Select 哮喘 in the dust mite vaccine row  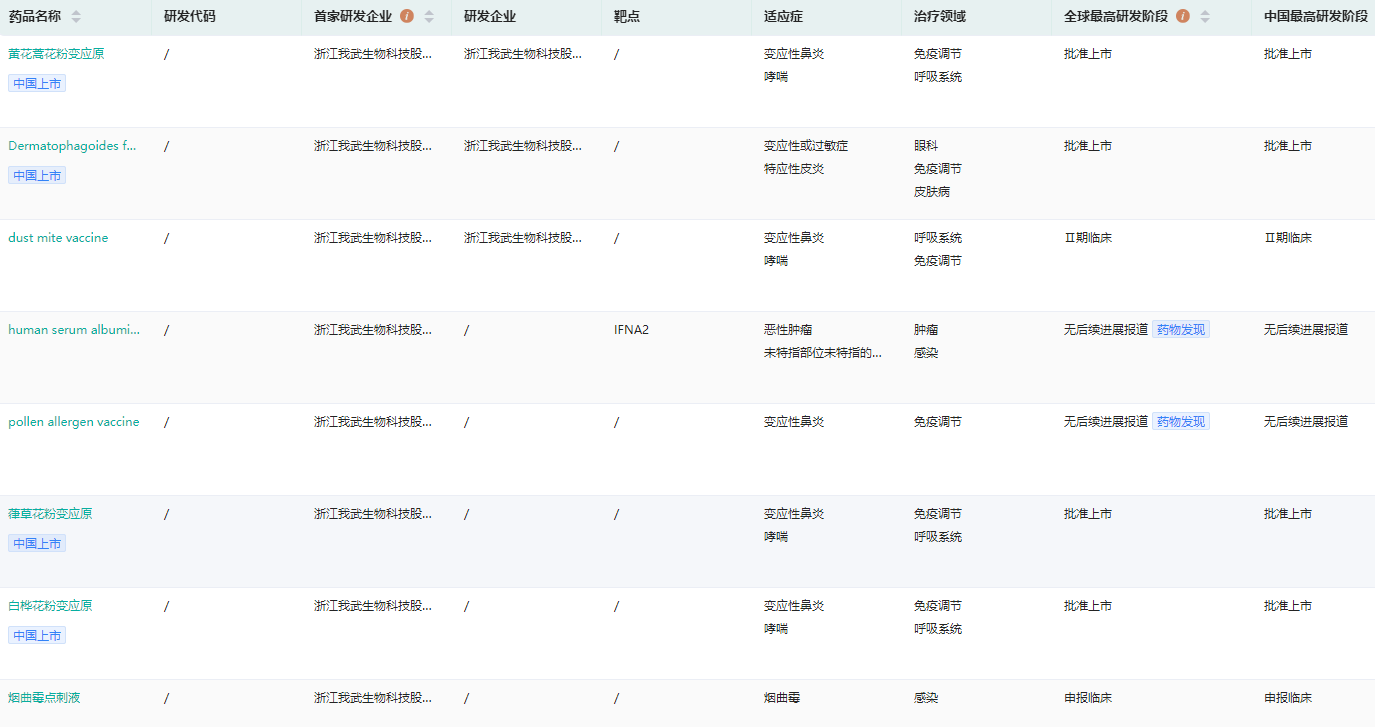tap(776, 261)
